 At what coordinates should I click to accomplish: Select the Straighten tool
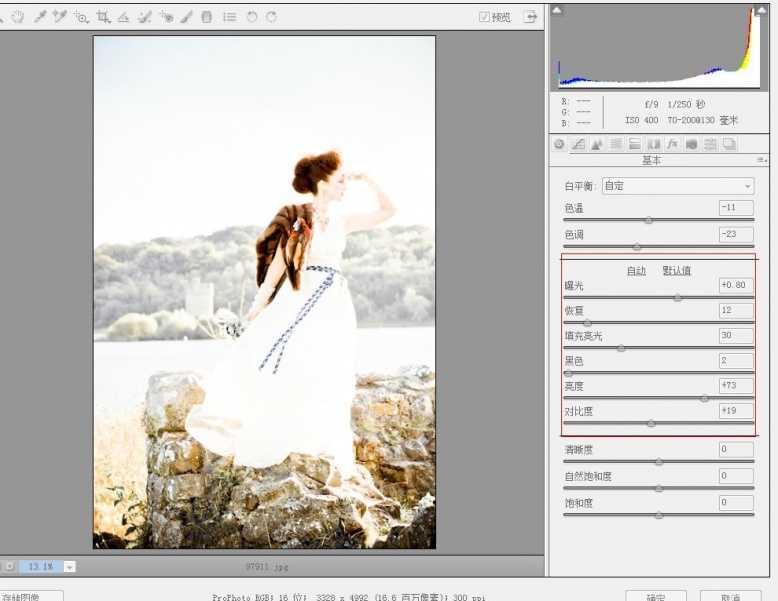pos(123,17)
